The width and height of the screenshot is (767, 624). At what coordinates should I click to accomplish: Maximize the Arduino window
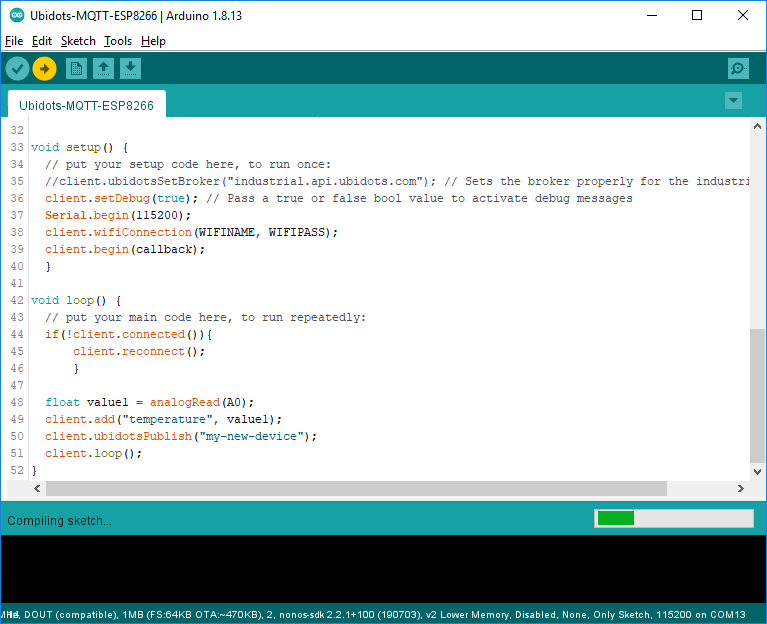pos(697,15)
